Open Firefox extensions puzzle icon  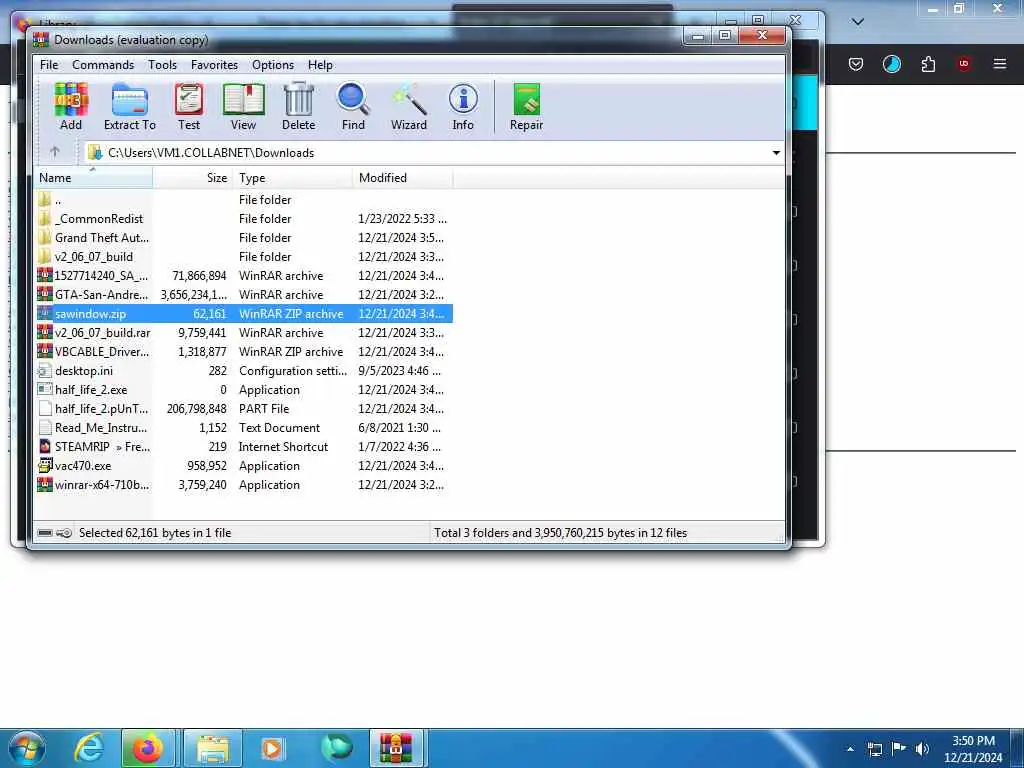tap(928, 63)
